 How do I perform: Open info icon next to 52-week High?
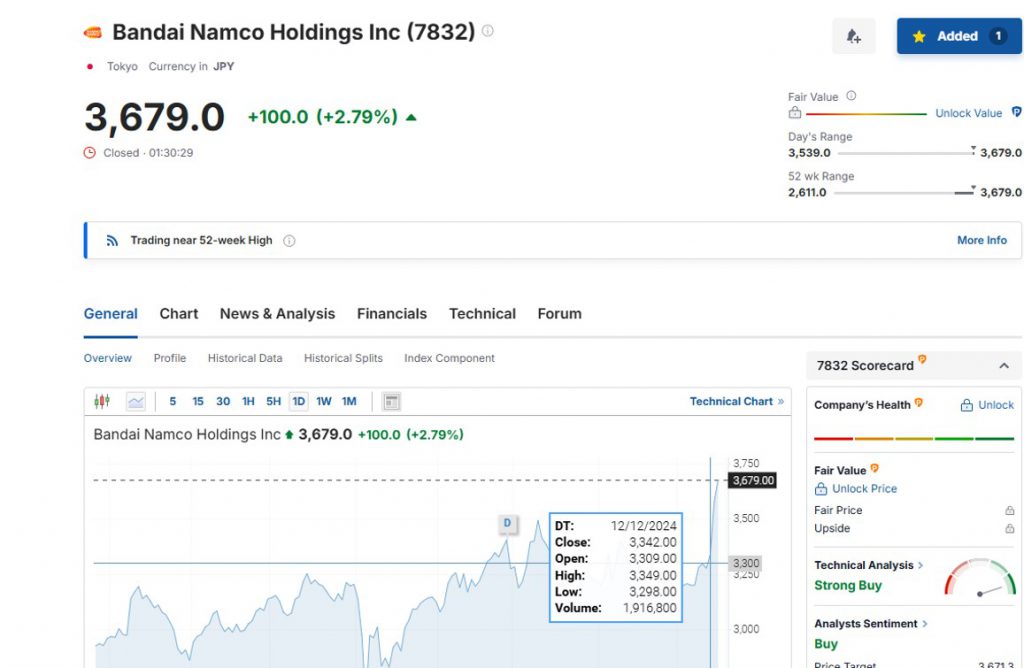tap(289, 241)
